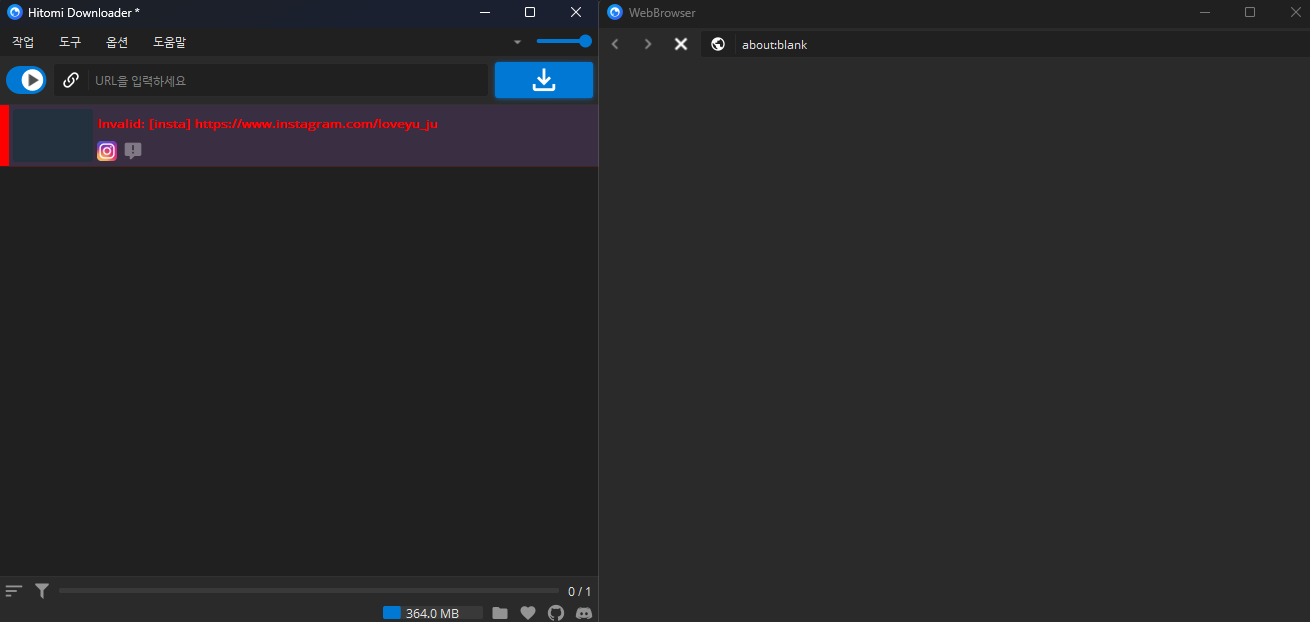The height and width of the screenshot is (622, 1310).
Task: Click the chain link icon beside the URL field
Action: tap(70, 79)
